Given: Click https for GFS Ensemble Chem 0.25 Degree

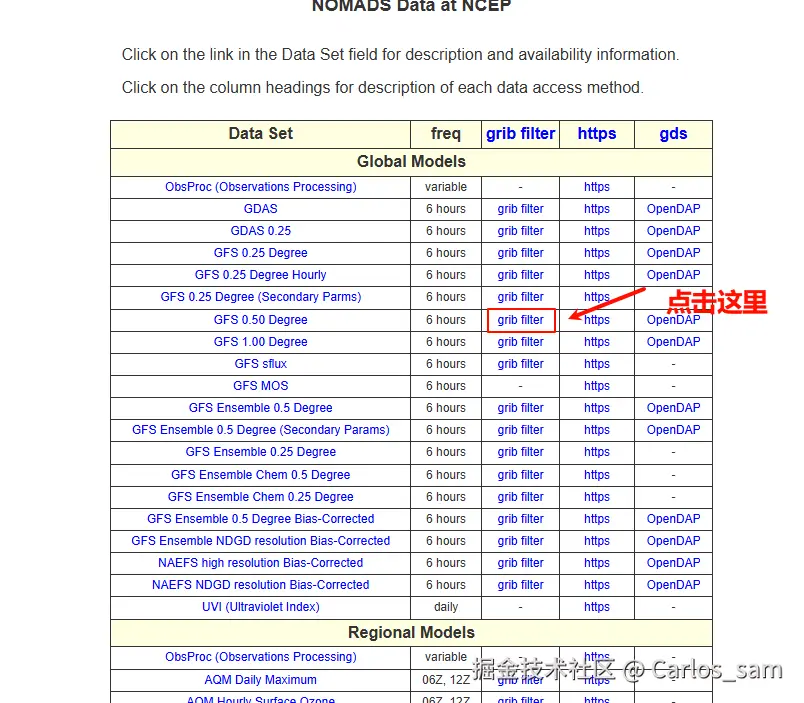Looking at the screenshot, I should (597, 497).
